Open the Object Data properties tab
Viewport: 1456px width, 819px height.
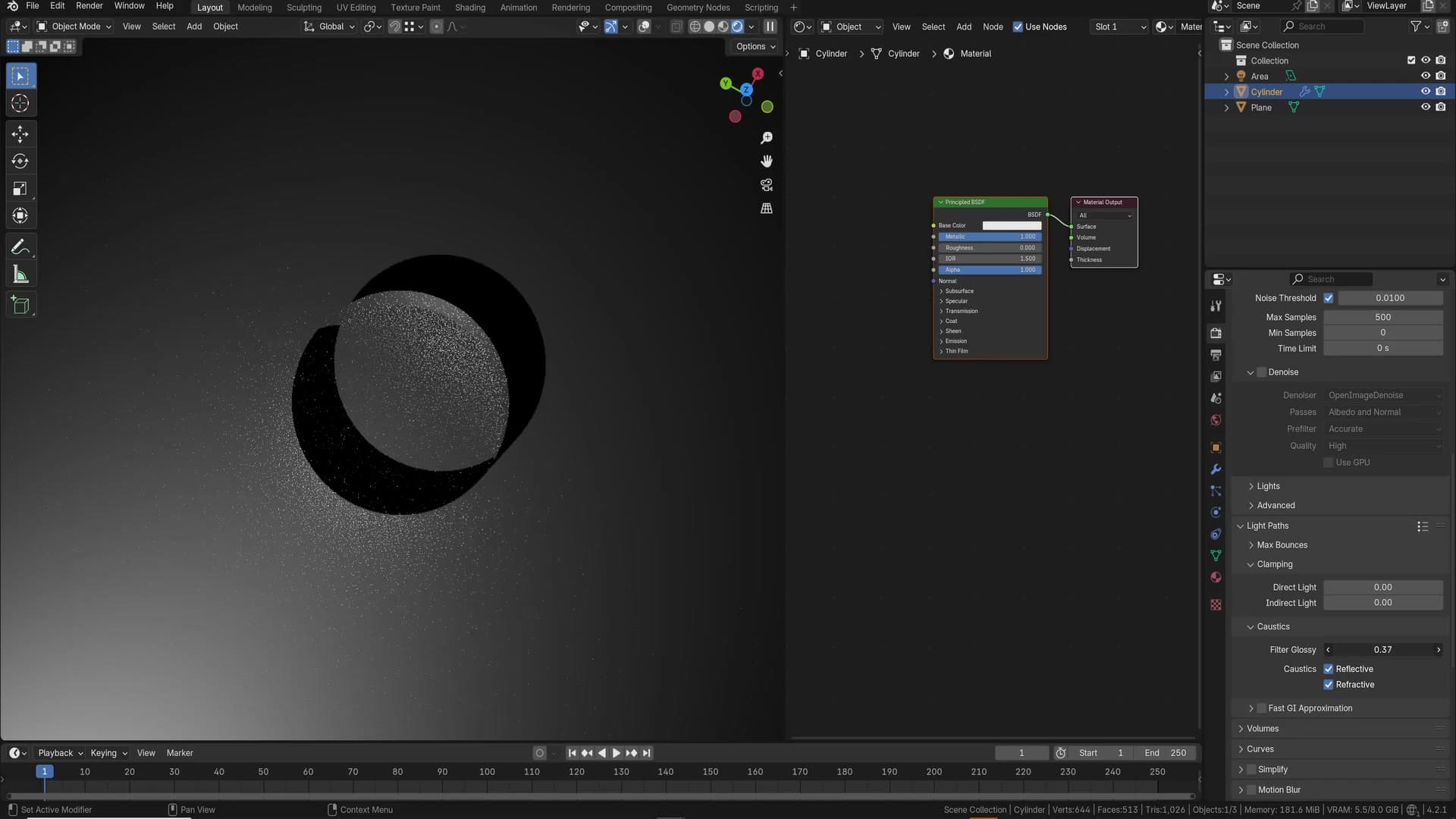(1216, 556)
